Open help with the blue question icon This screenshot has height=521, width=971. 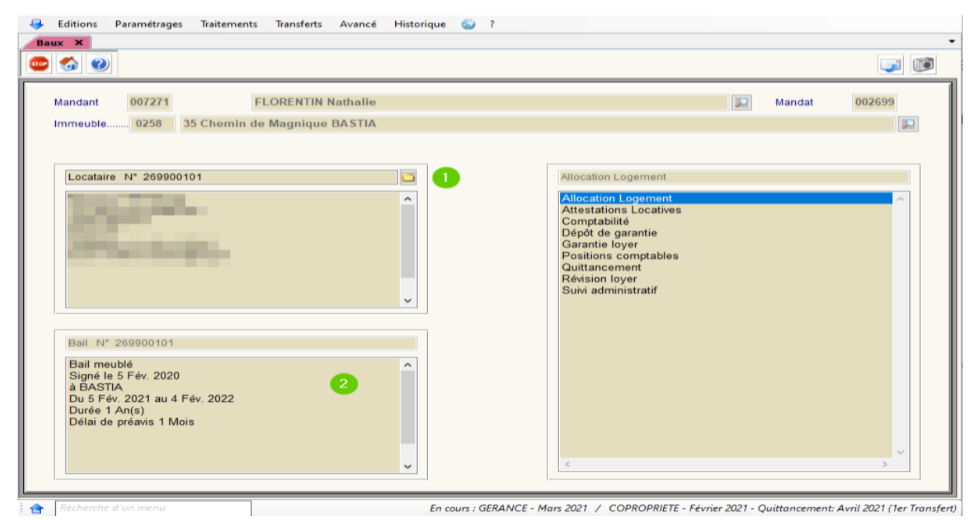(99, 64)
